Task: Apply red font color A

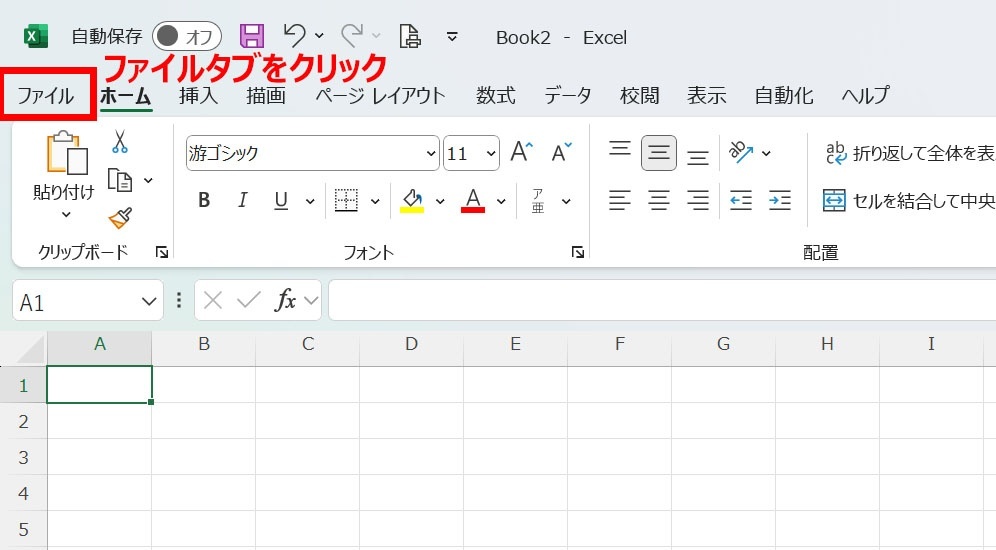Action: (473, 201)
